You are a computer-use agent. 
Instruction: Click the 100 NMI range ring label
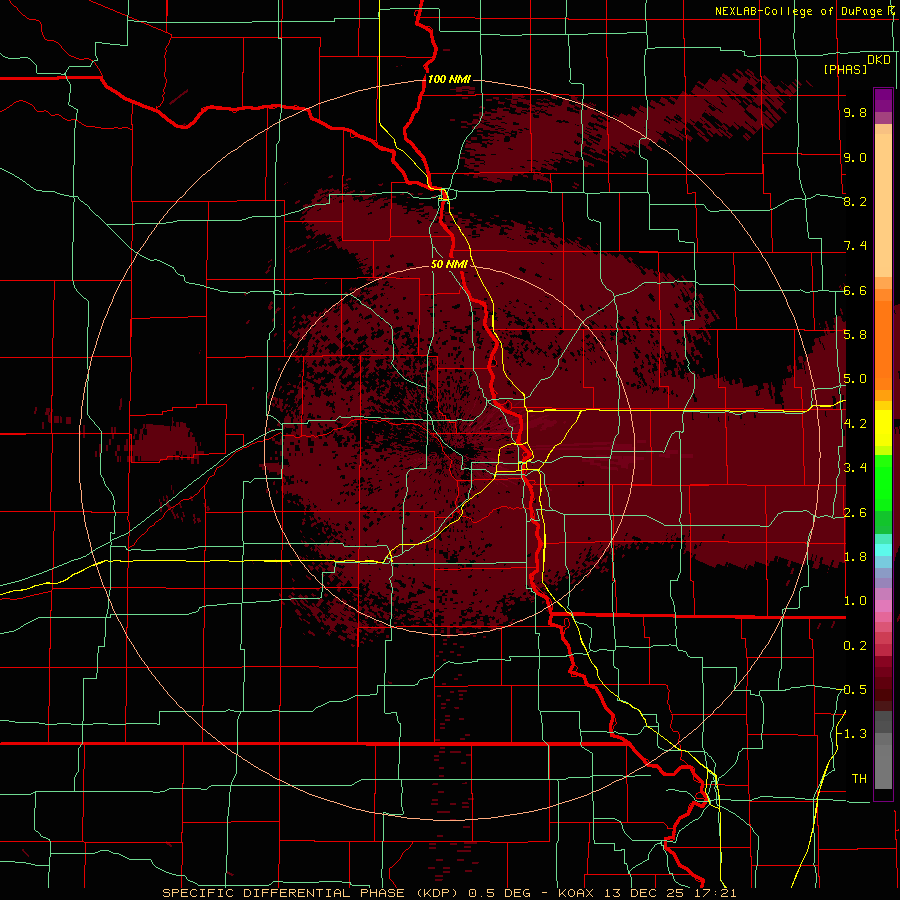pyautogui.click(x=449, y=79)
